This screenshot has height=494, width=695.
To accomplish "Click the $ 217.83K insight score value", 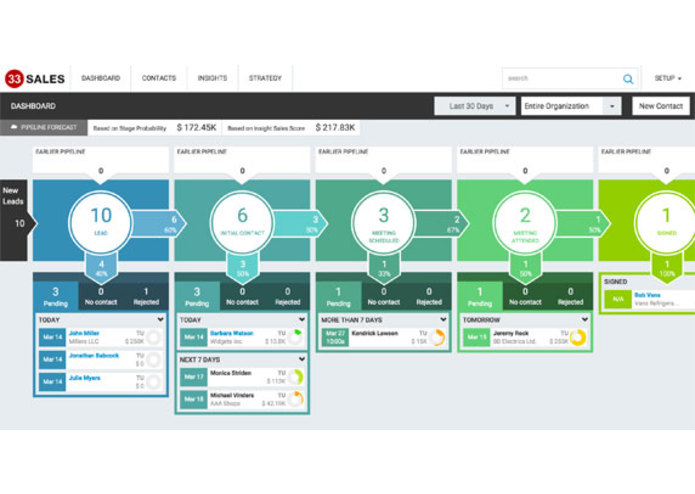I will point(335,128).
